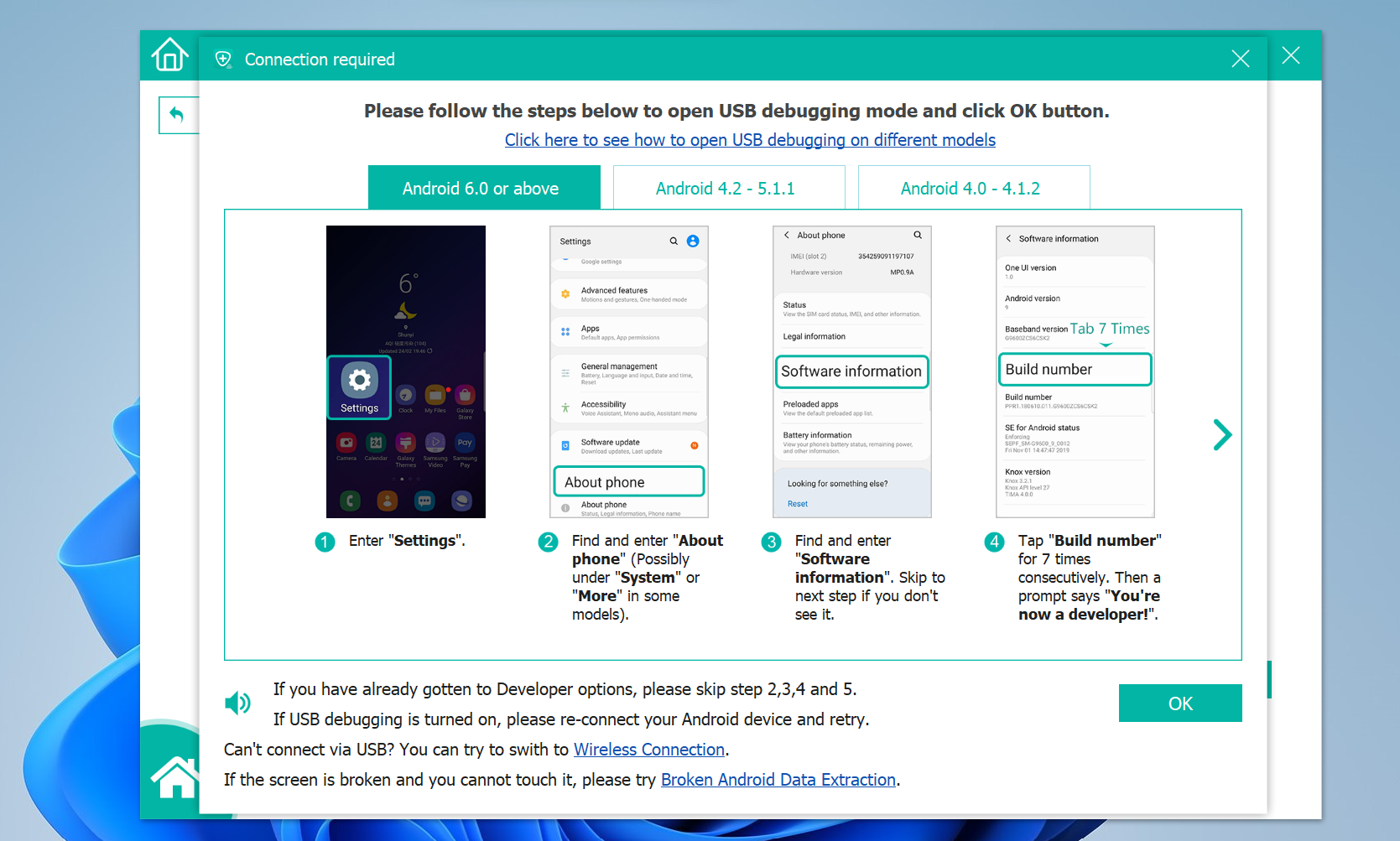Click the "If USB debugging is turned on" note
This screenshot has height=841, width=1400.
[x=571, y=719]
